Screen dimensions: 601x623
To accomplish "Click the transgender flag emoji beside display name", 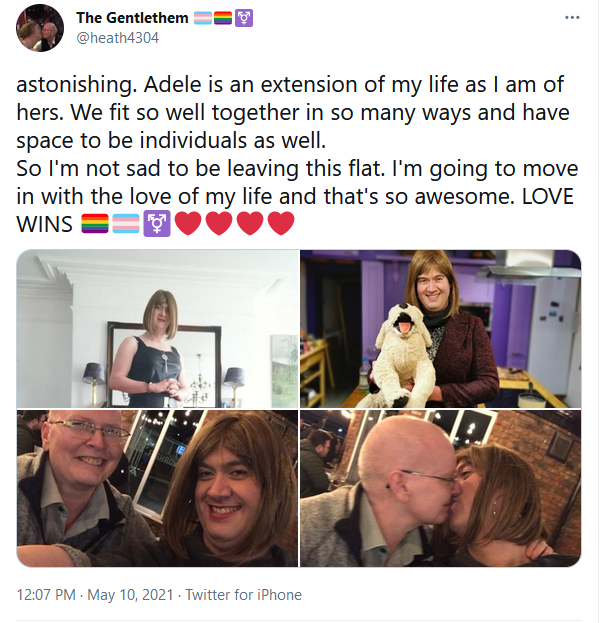I will [x=203, y=18].
